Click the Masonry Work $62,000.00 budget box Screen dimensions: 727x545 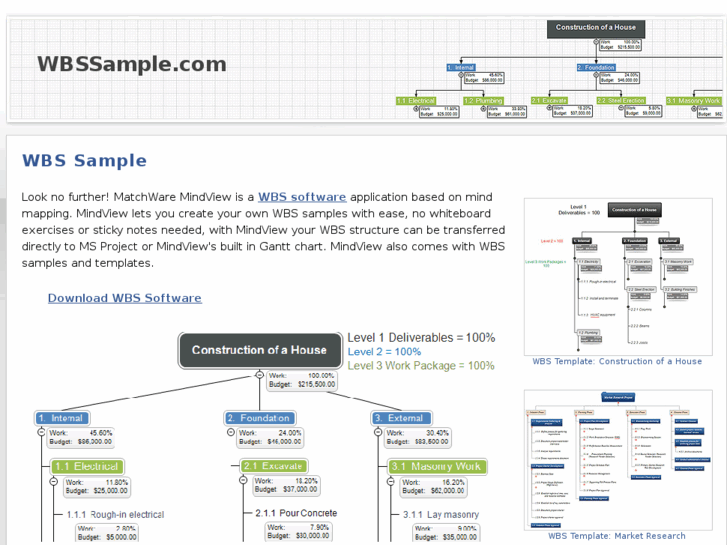tap(433, 487)
